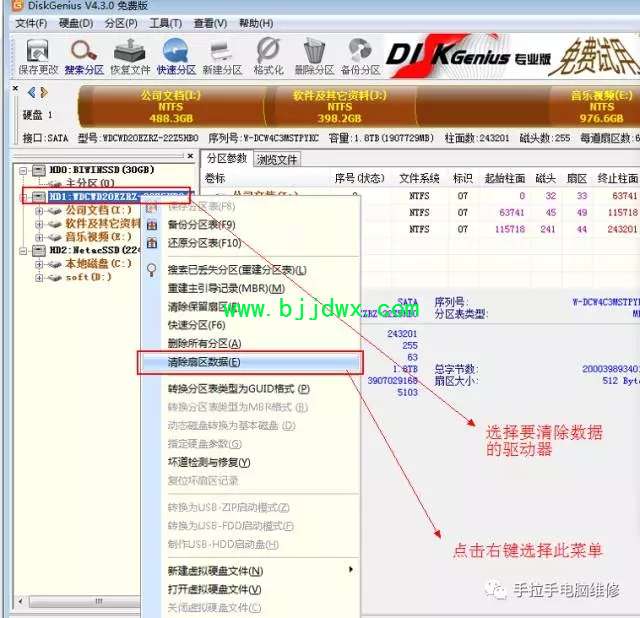Click the 文件系统 column header

(419, 178)
